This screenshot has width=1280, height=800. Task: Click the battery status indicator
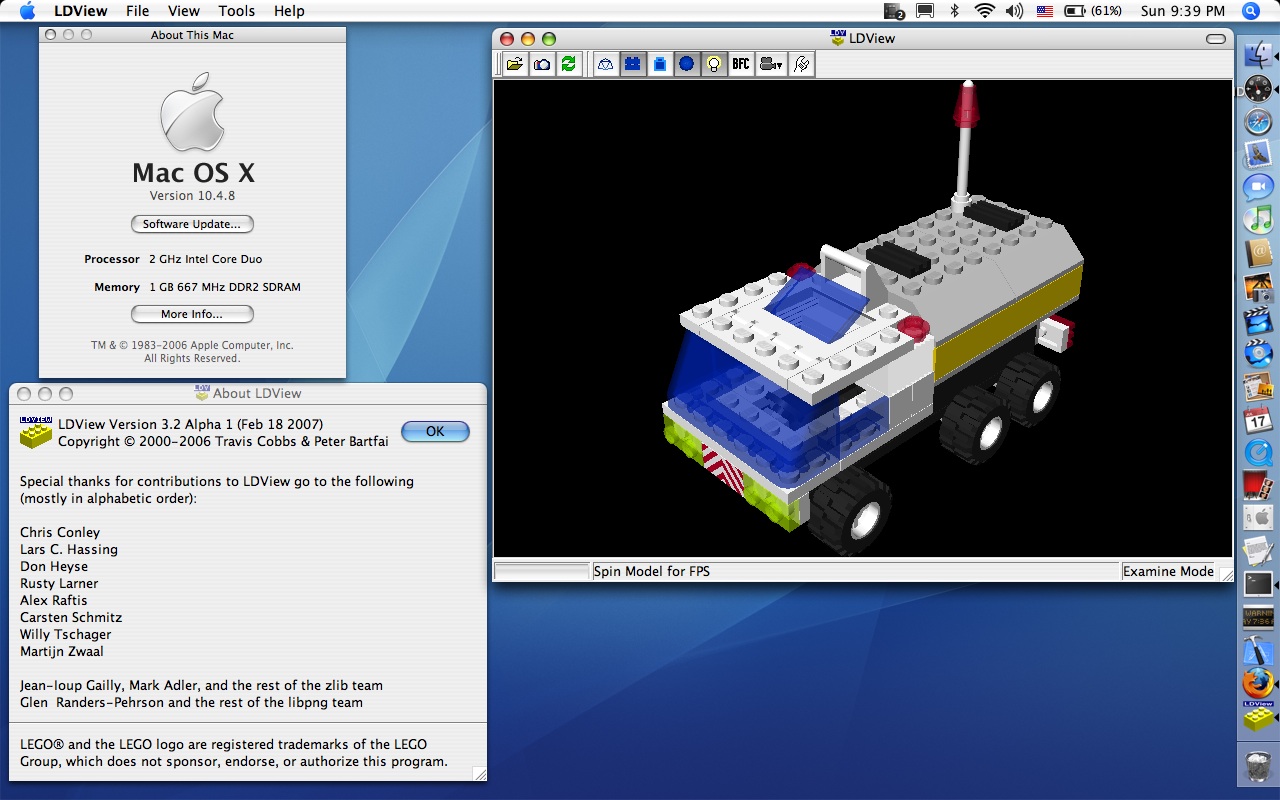1092,11
